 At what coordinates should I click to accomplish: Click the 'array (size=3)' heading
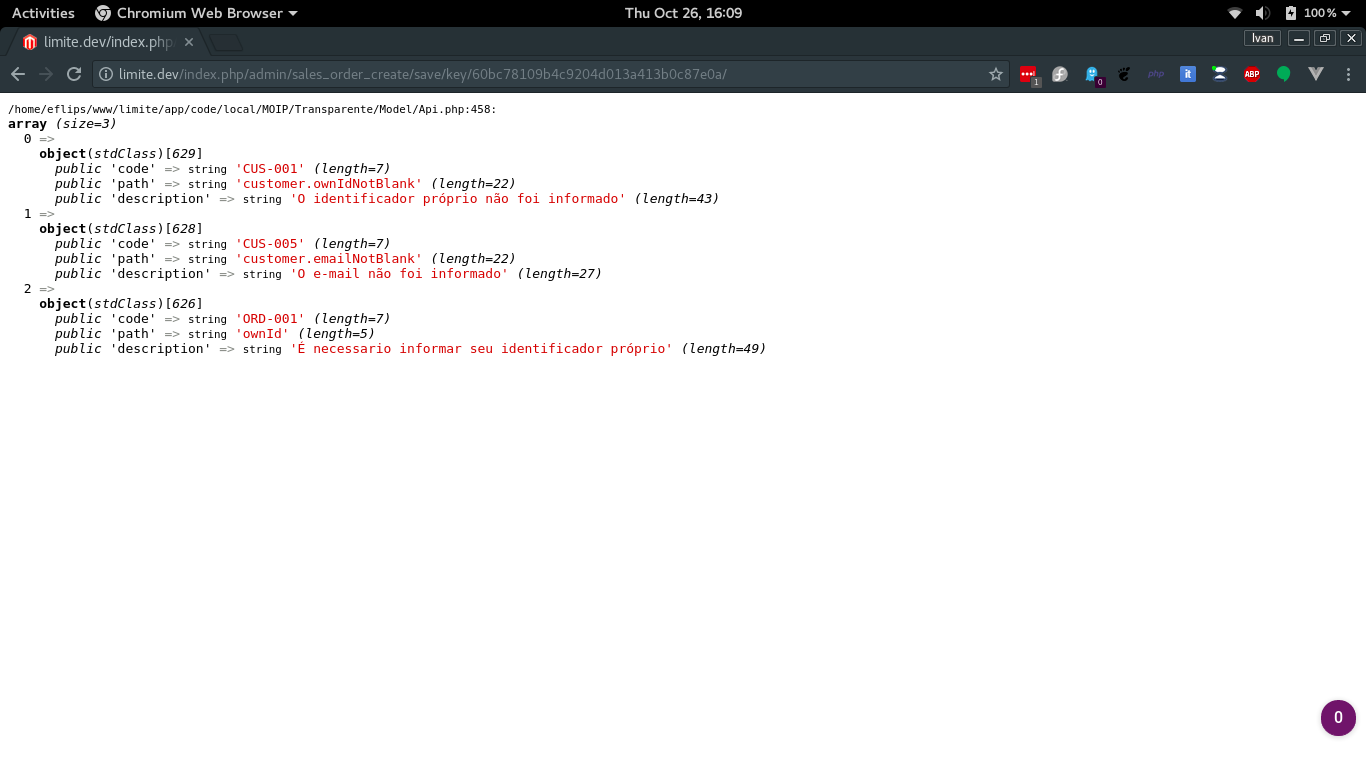62,124
